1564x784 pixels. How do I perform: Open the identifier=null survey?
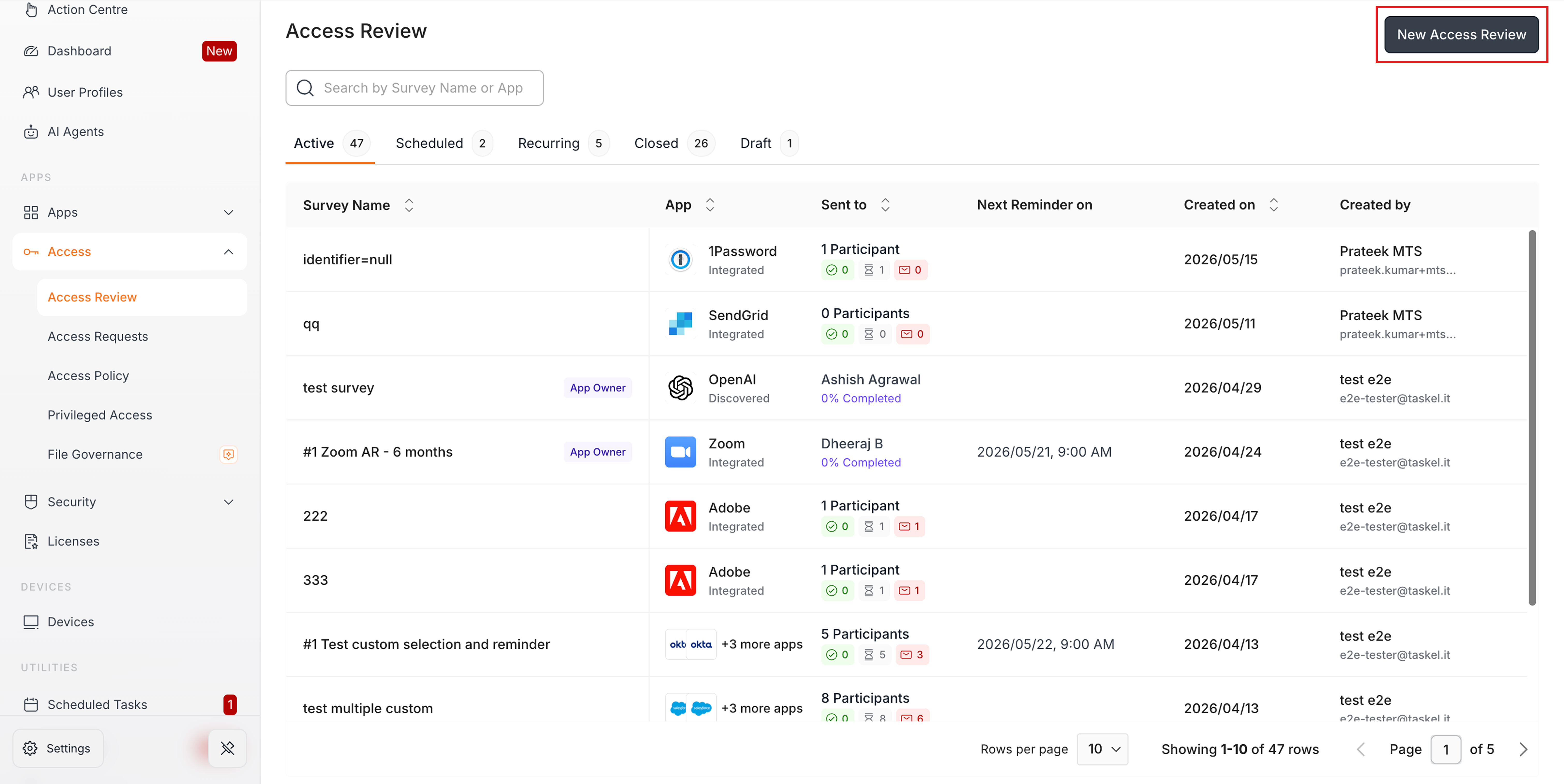(348, 260)
